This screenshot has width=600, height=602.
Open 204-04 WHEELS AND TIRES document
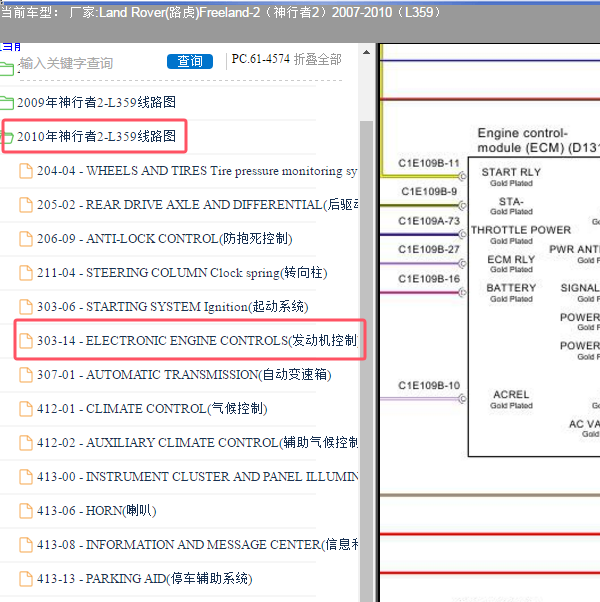click(197, 171)
